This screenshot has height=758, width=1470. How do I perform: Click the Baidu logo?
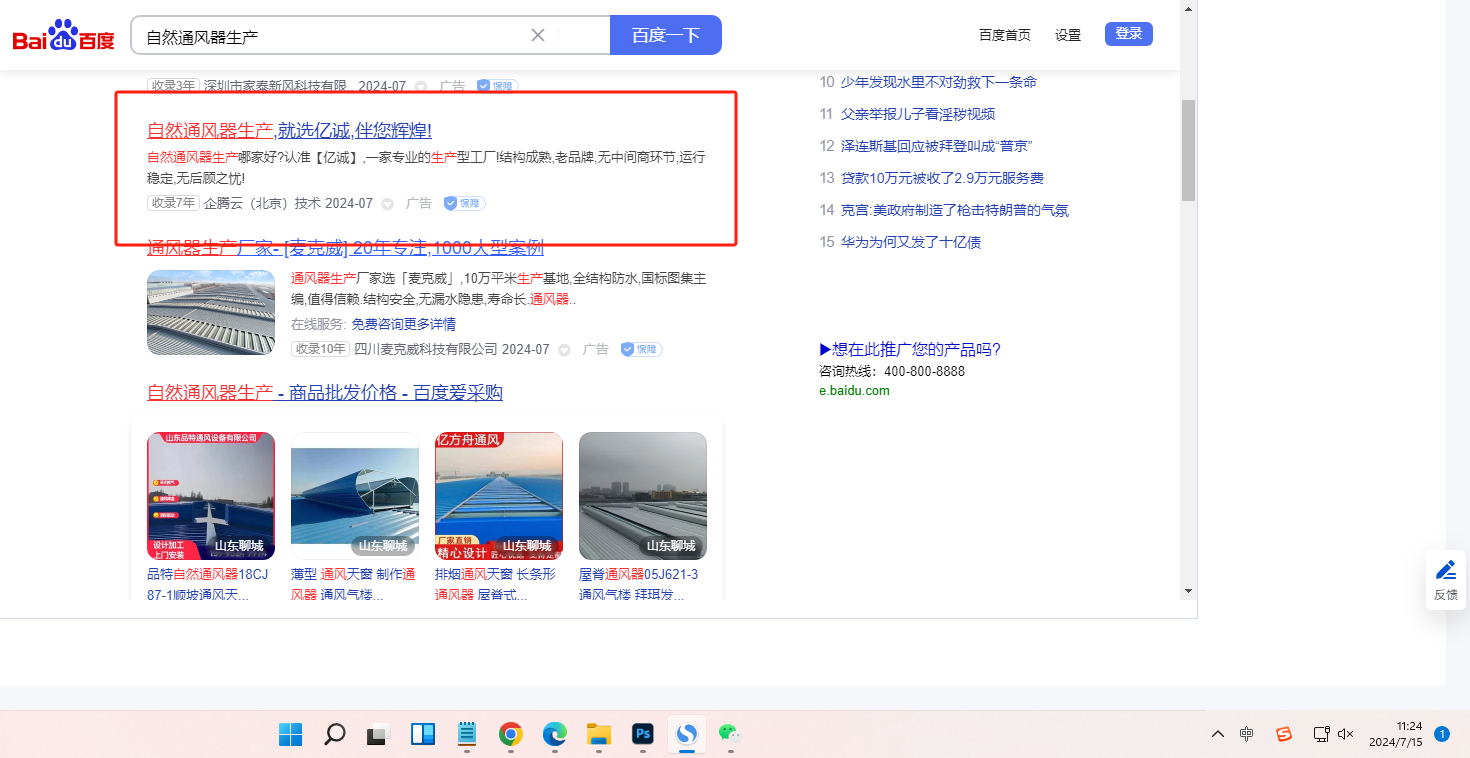(x=63, y=36)
